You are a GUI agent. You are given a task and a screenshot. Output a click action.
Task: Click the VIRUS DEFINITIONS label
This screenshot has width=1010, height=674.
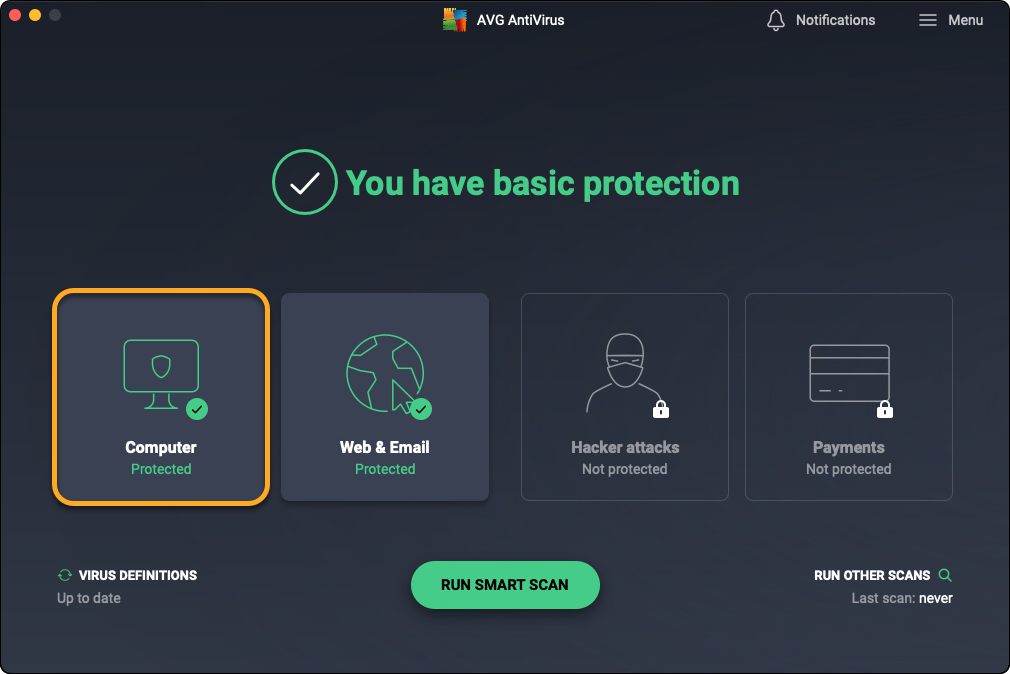(138, 575)
